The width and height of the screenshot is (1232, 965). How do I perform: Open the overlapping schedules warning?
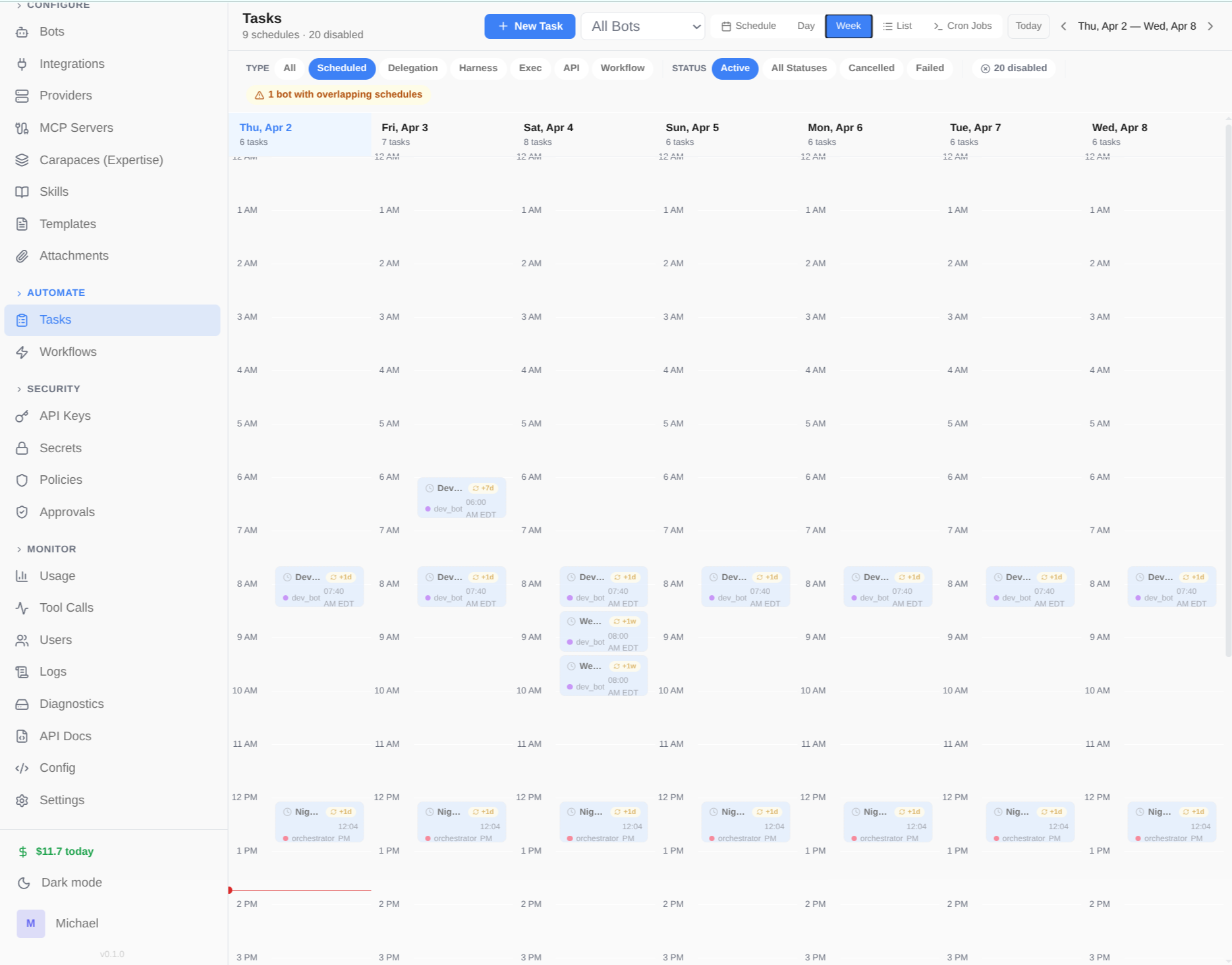[339, 94]
